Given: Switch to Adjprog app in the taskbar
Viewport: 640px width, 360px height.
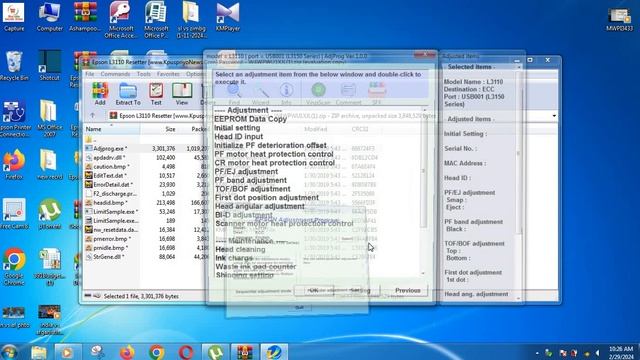Looking at the screenshot, I should (x=274, y=352).
